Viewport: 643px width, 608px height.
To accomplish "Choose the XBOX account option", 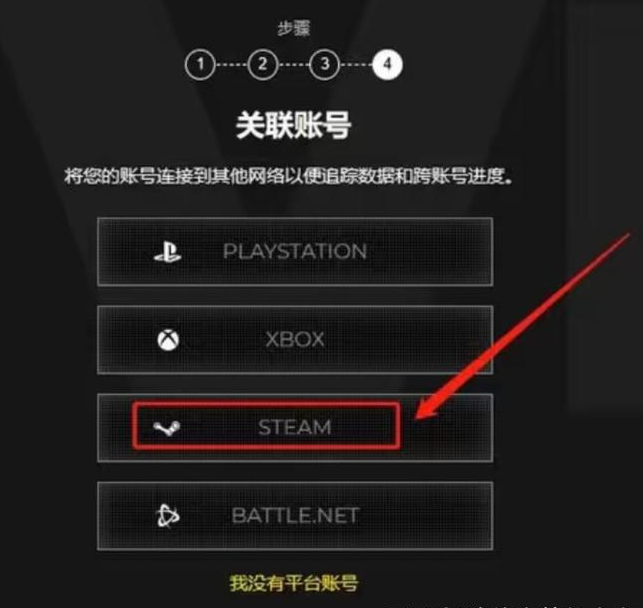I will (295, 340).
